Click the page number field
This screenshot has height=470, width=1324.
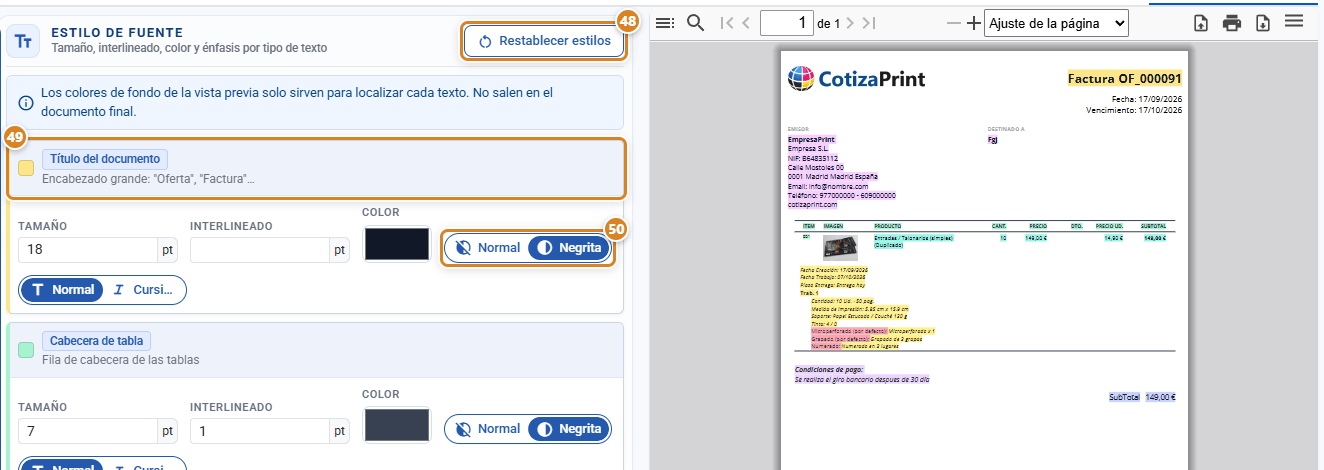(786, 22)
